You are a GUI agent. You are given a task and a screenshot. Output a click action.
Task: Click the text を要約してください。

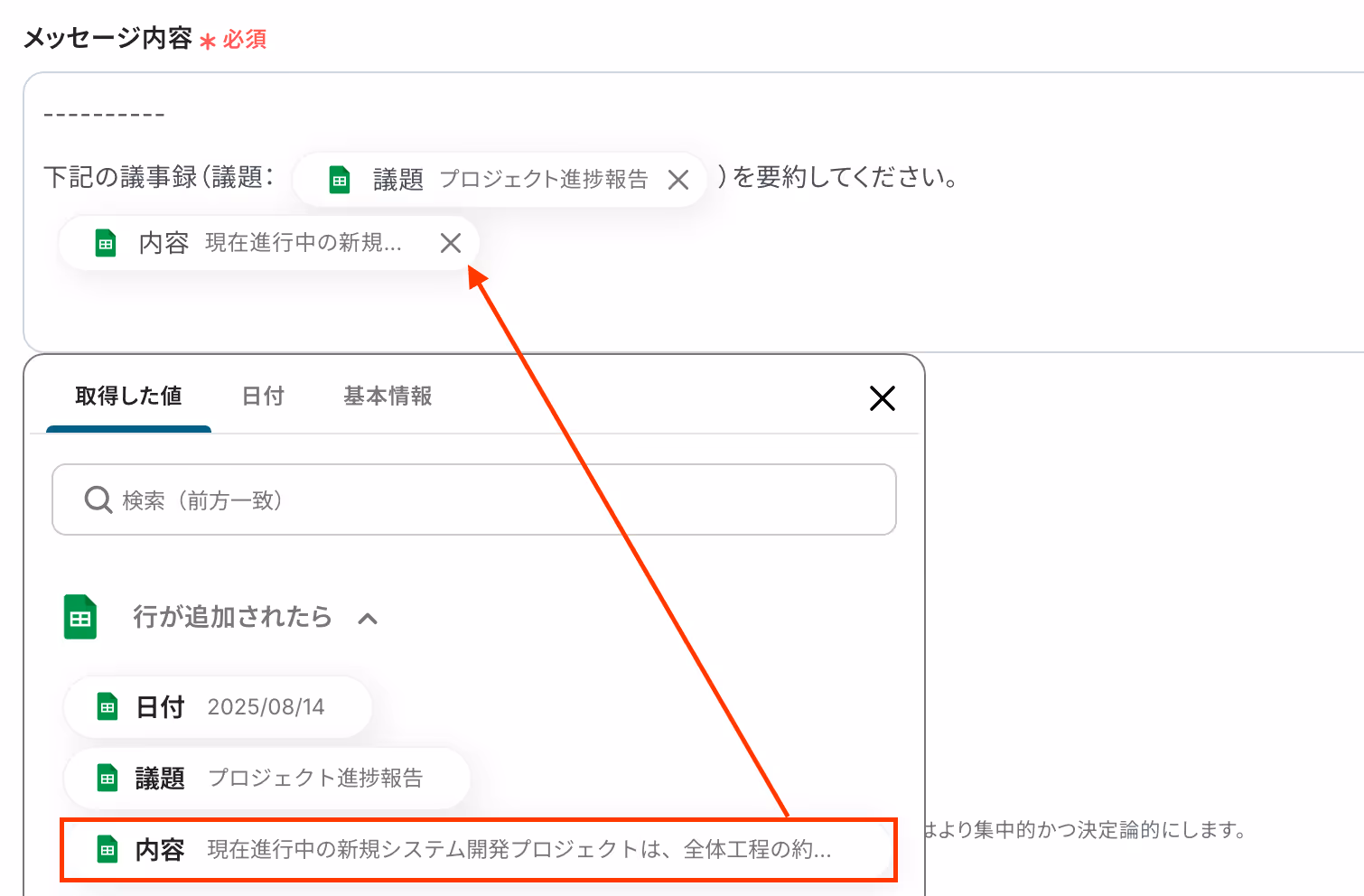point(845,177)
